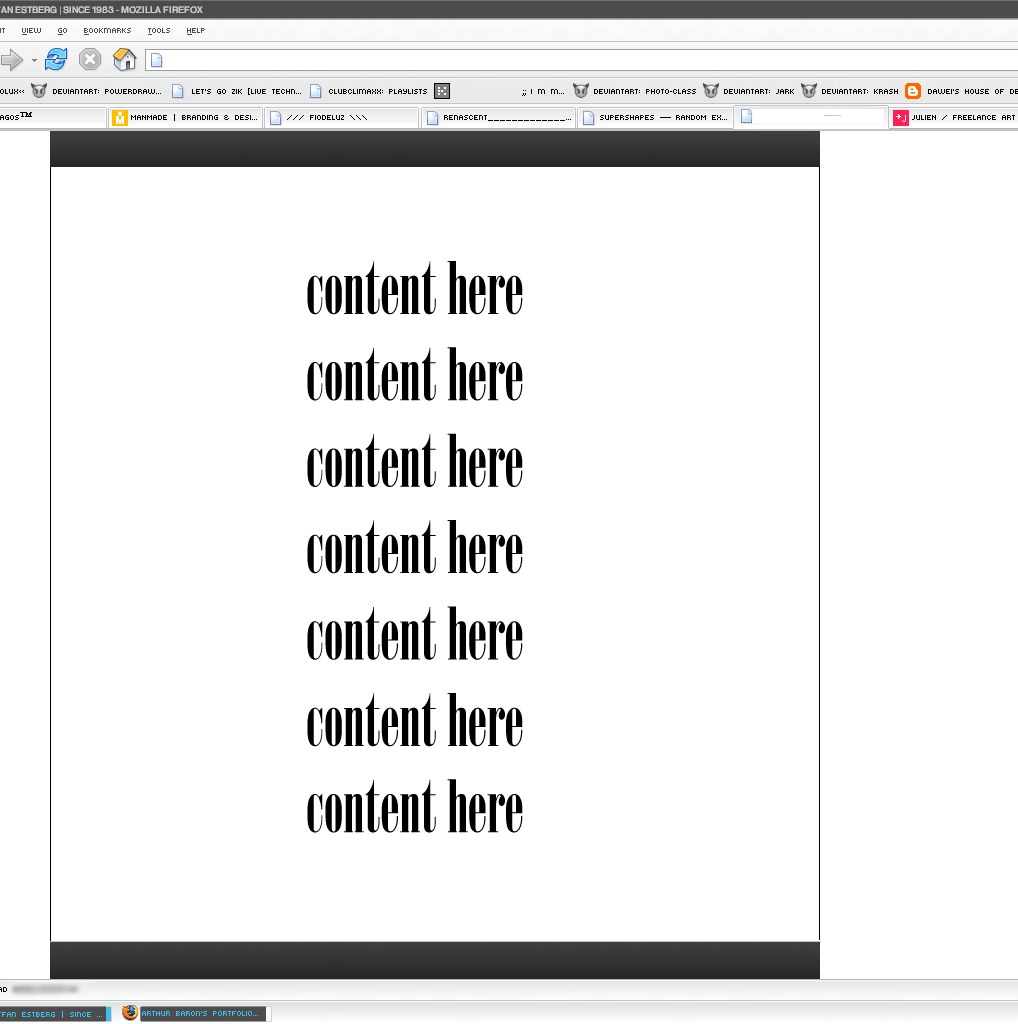Go to the home page
1018x1024 pixels.
[x=124, y=60]
